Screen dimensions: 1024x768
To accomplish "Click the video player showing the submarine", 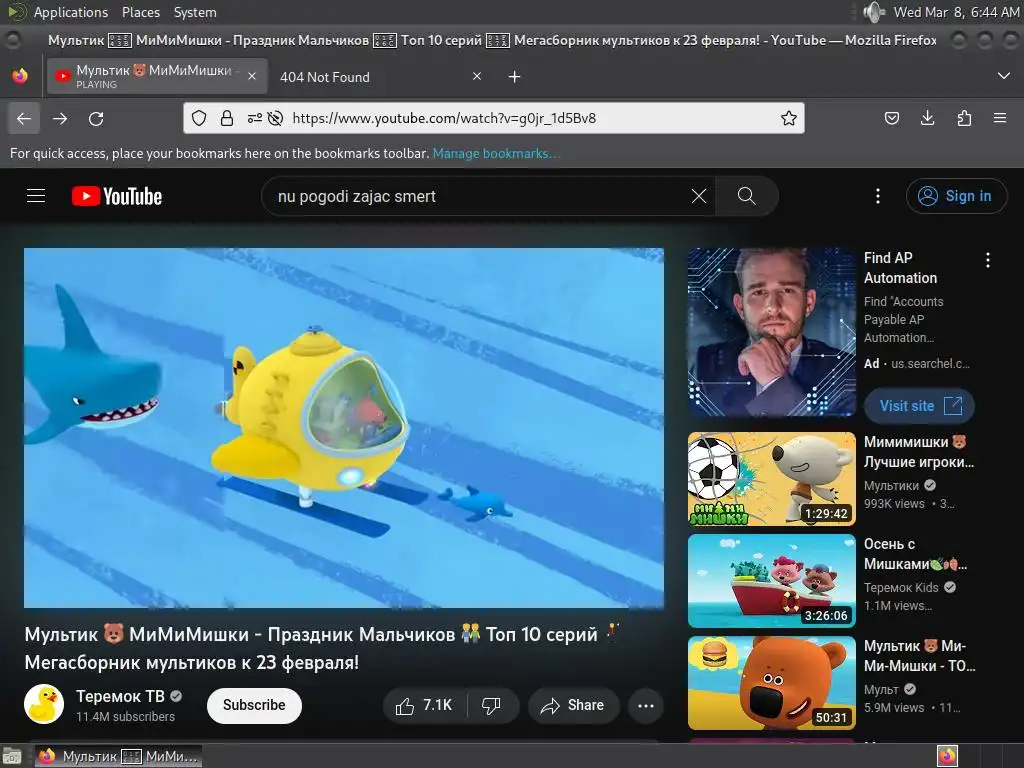I will (x=344, y=428).
